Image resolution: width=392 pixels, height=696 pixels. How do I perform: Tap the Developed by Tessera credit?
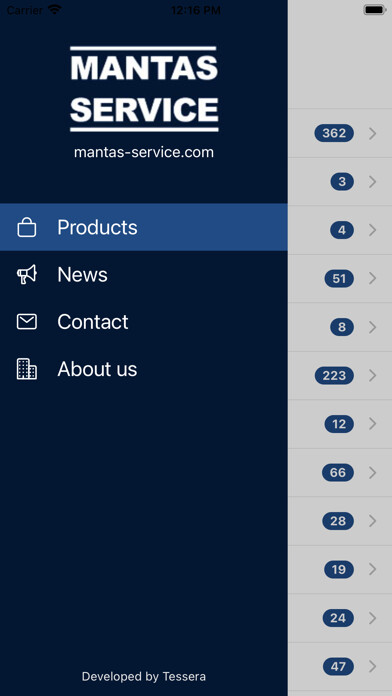pos(144,676)
